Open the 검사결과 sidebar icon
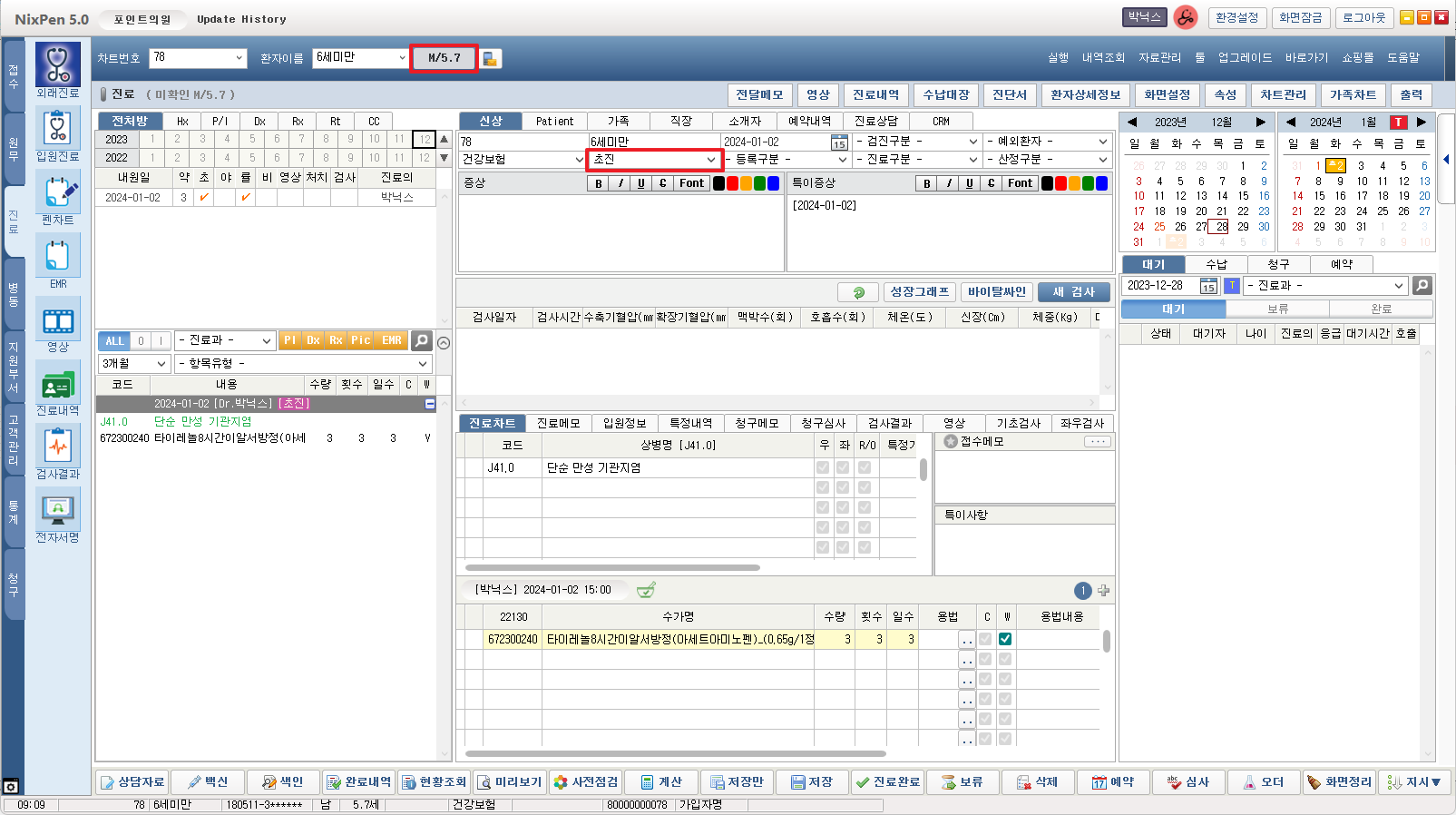The height and width of the screenshot is (815, 1456). (x=58, y=447)
